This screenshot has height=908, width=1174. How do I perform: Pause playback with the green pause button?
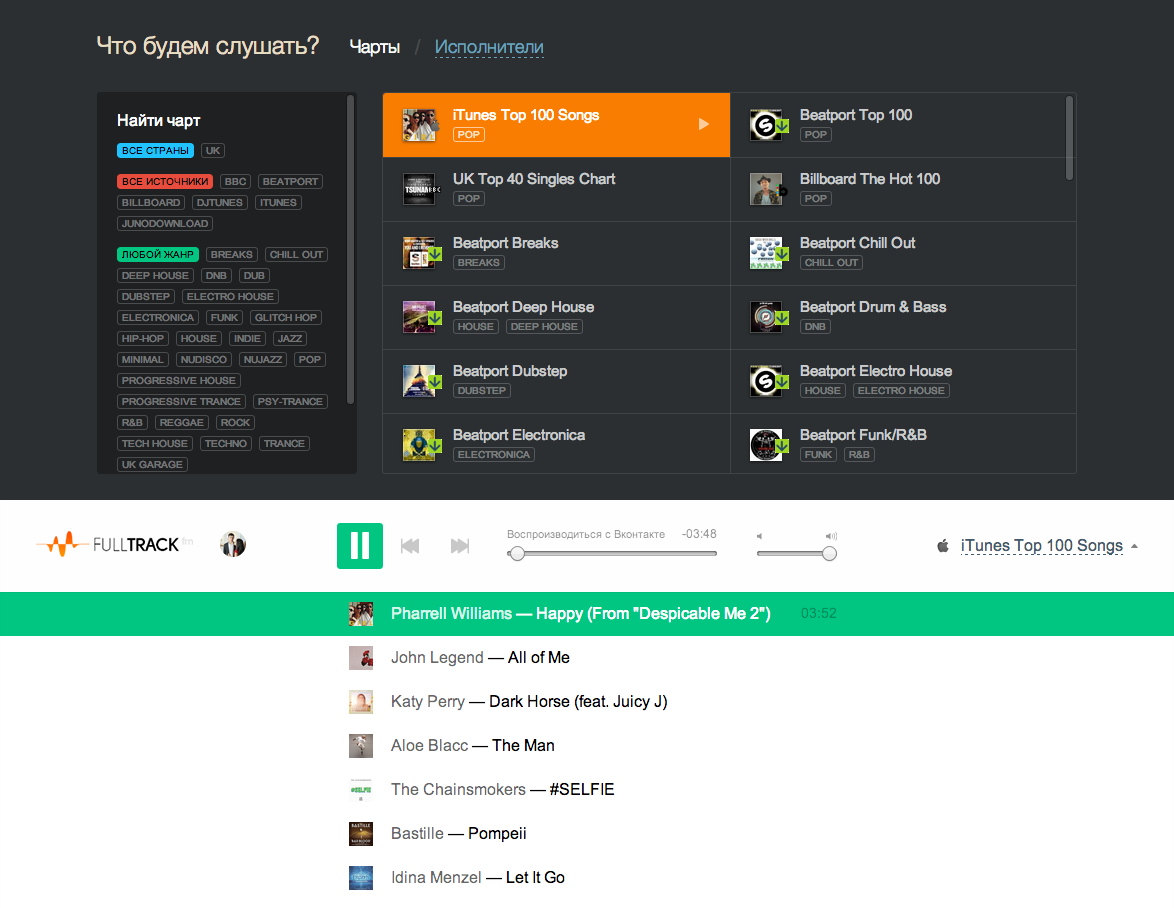(359, 546)
